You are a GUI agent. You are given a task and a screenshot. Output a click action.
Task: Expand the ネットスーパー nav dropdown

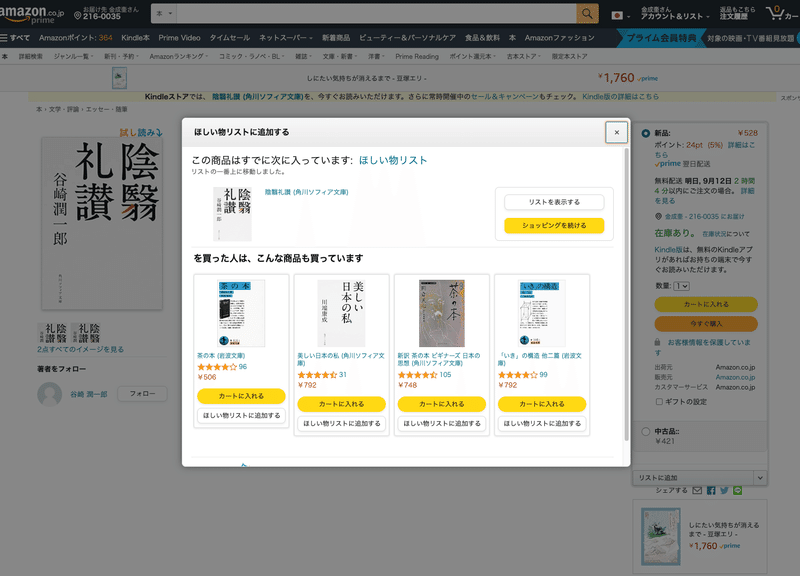pyautogui.click(x=285, y=38)
